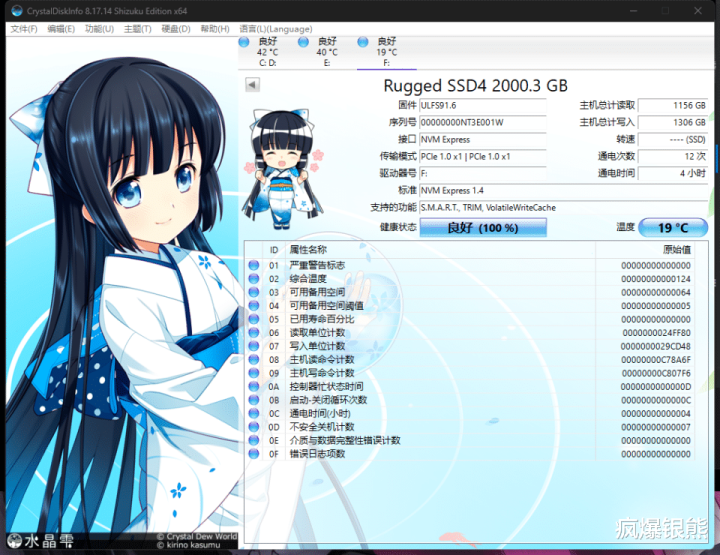This screenshot has height=555, width=720.
Task: Open the 硬盘(D) disk menu
Action: (x=175, y=29)
